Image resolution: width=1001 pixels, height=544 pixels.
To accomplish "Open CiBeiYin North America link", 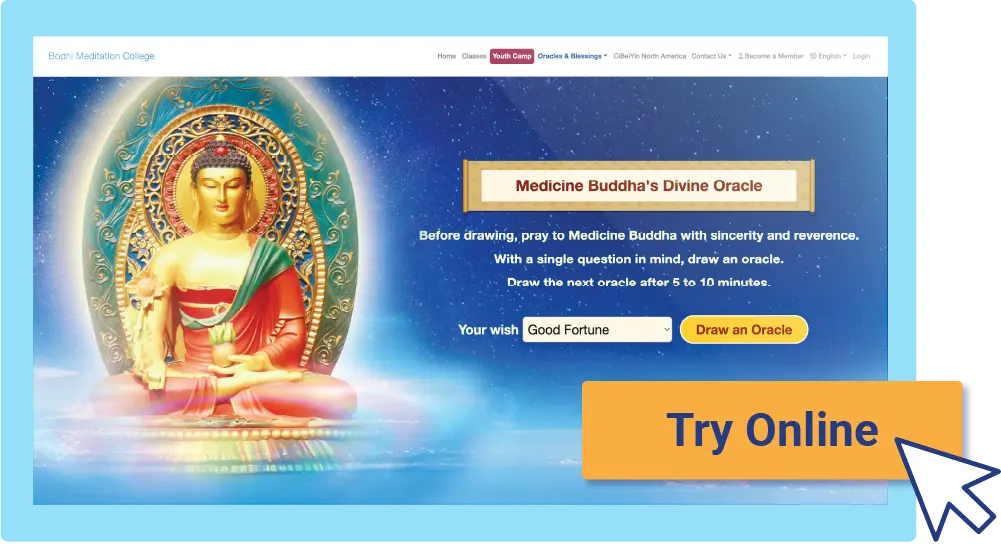I will 649,56.
